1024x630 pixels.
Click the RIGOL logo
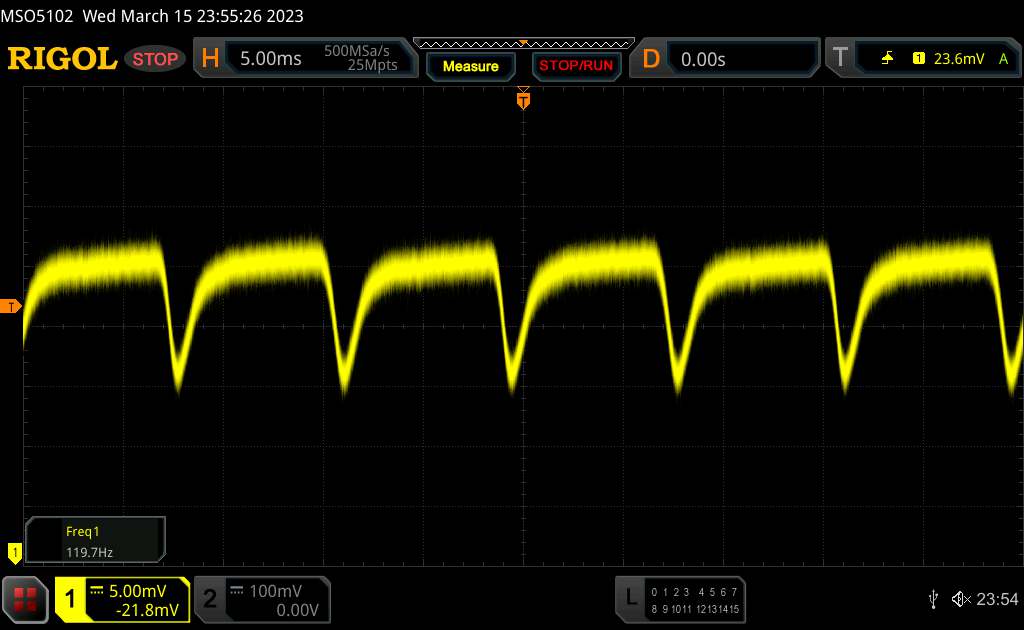click(x=62, y=59)
